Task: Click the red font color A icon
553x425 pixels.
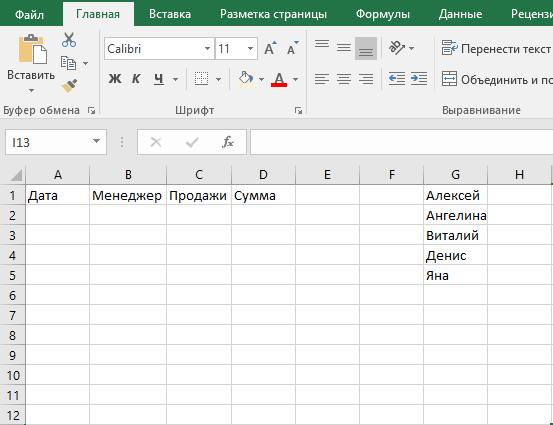Action: click(x=279, y=79)
